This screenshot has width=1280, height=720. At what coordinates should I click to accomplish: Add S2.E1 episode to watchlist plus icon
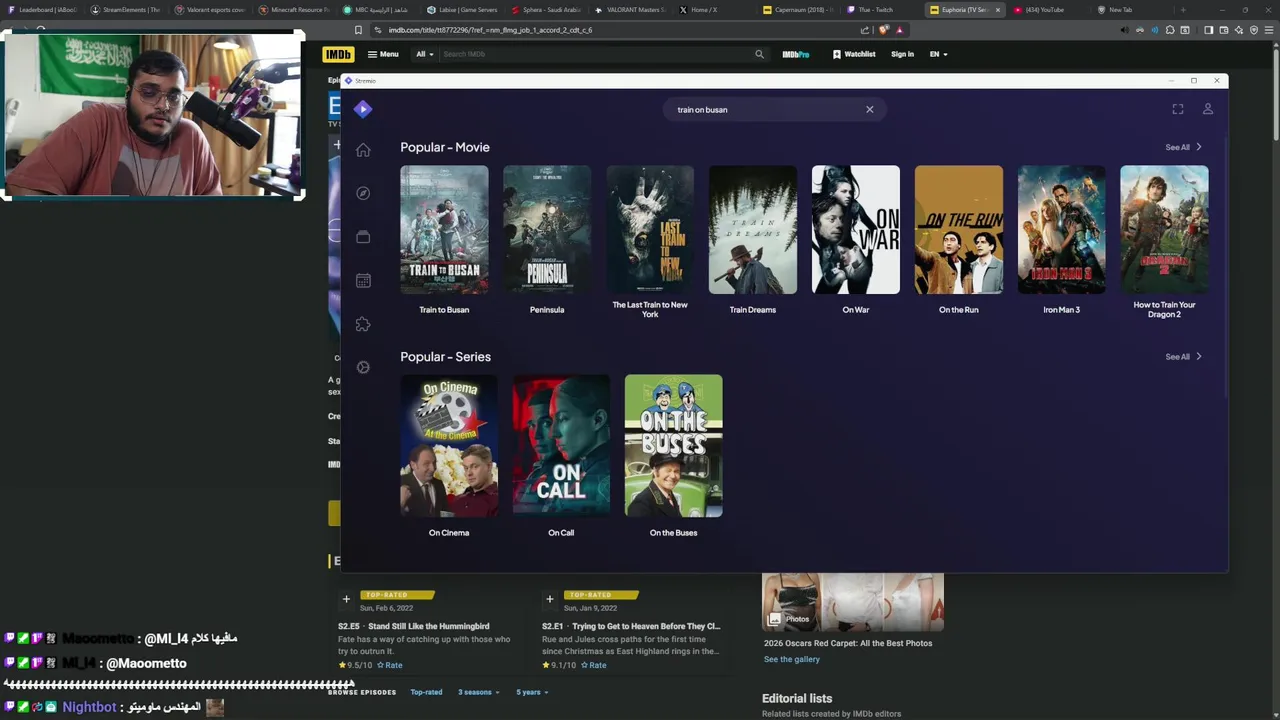click(549, 599)
